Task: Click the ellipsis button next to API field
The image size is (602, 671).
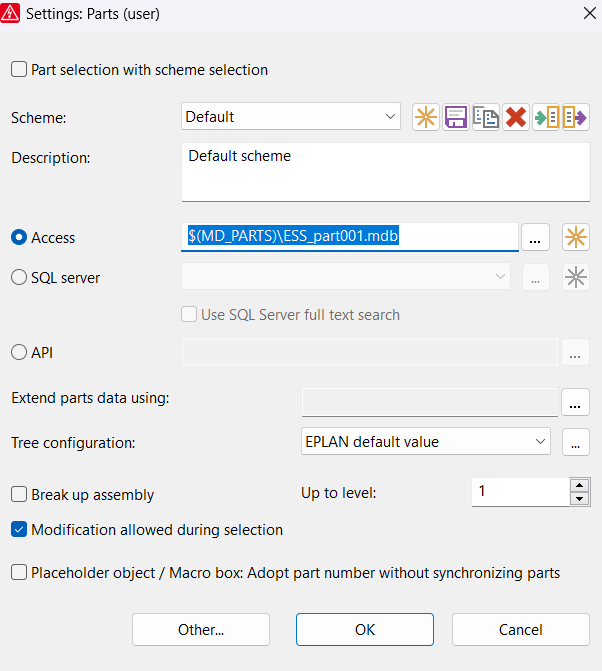Action: point(575,352)
